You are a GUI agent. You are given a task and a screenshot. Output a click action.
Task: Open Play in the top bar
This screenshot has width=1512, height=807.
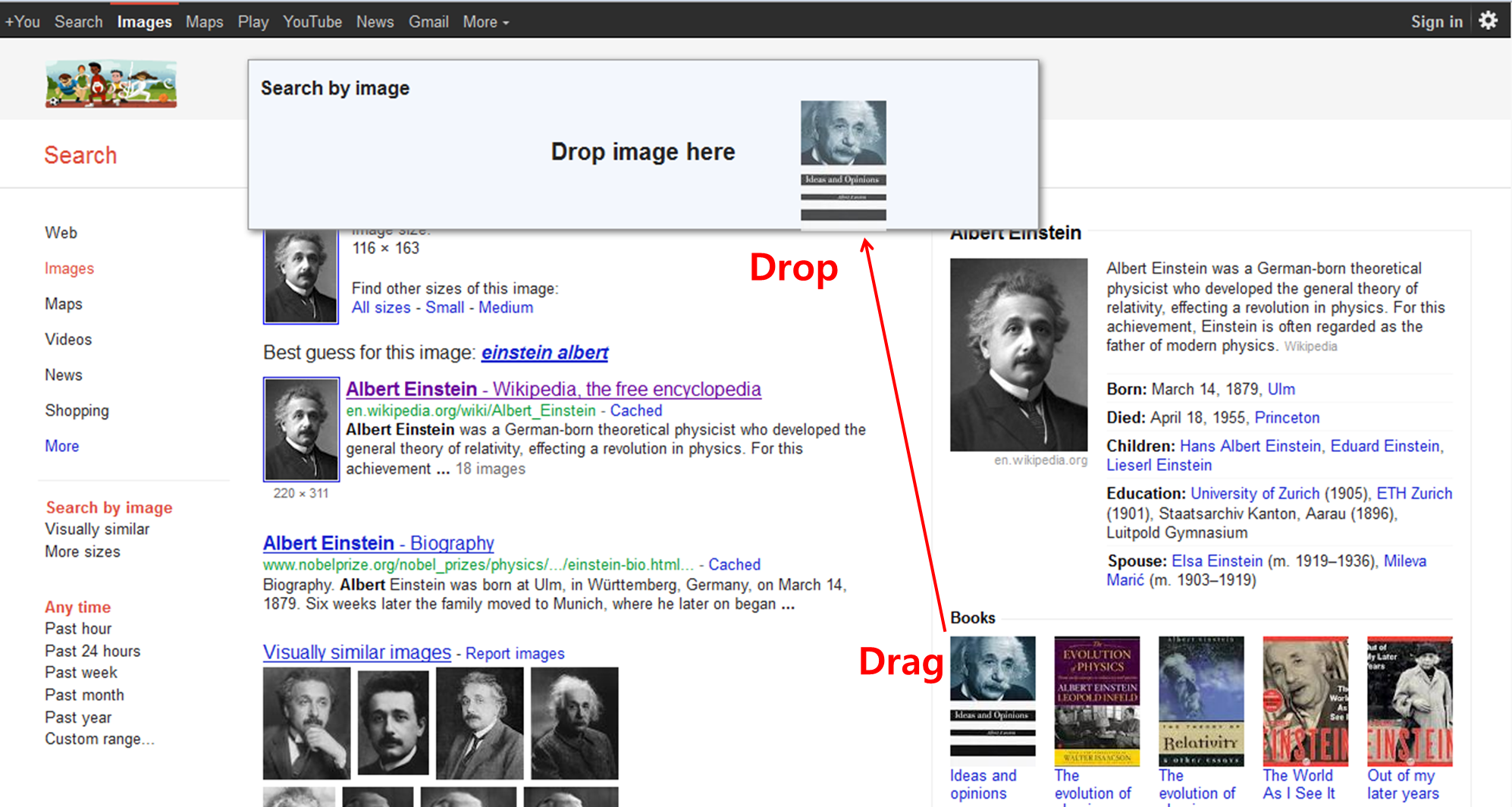click(253, 22)
